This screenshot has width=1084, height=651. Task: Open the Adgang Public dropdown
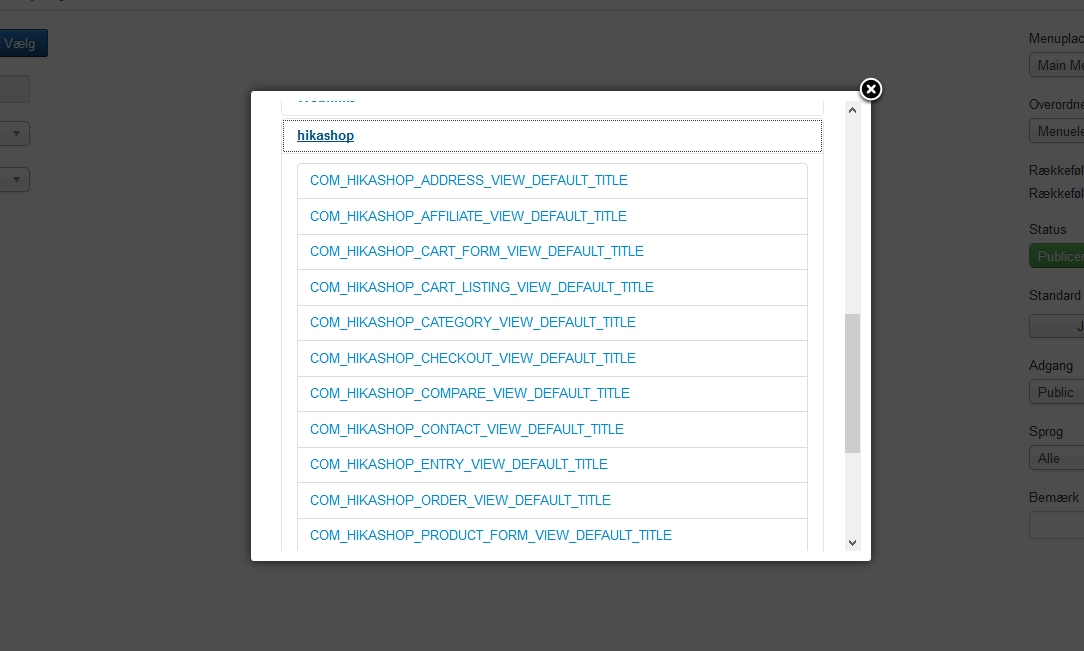(x=1056, y=392)
